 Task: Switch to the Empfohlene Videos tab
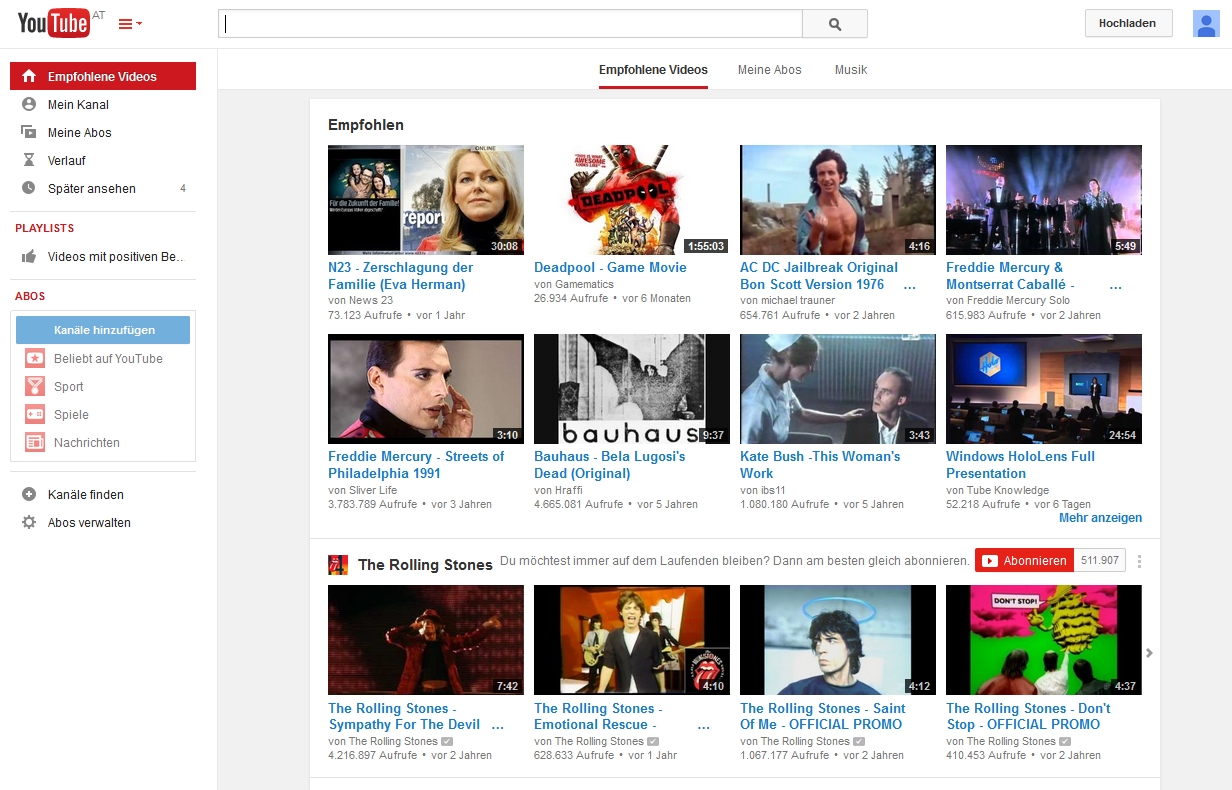click(653, 70)
